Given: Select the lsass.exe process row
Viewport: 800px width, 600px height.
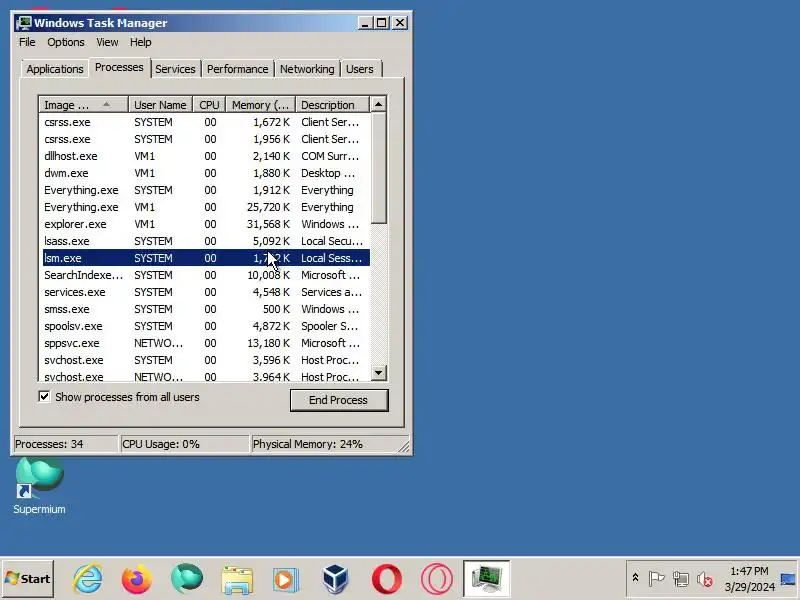Looking at the screenshot, I should pos(205,241).
